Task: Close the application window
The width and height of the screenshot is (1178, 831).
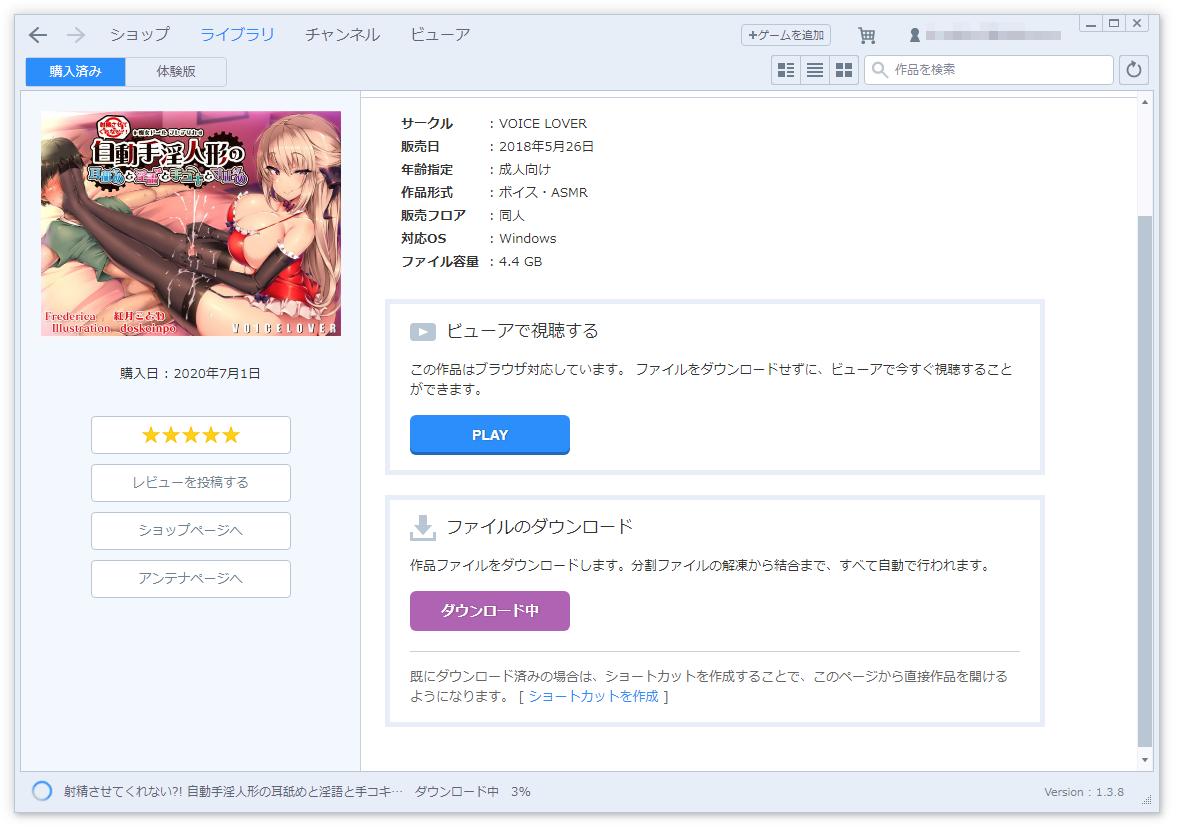Action: click(x=1137, y=24)
